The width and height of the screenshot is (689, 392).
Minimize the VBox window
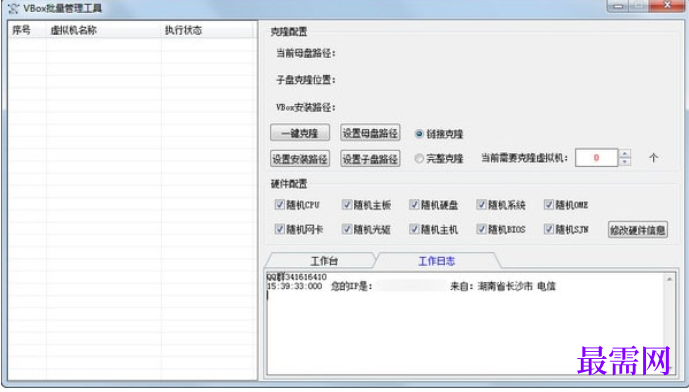(618, 6)
